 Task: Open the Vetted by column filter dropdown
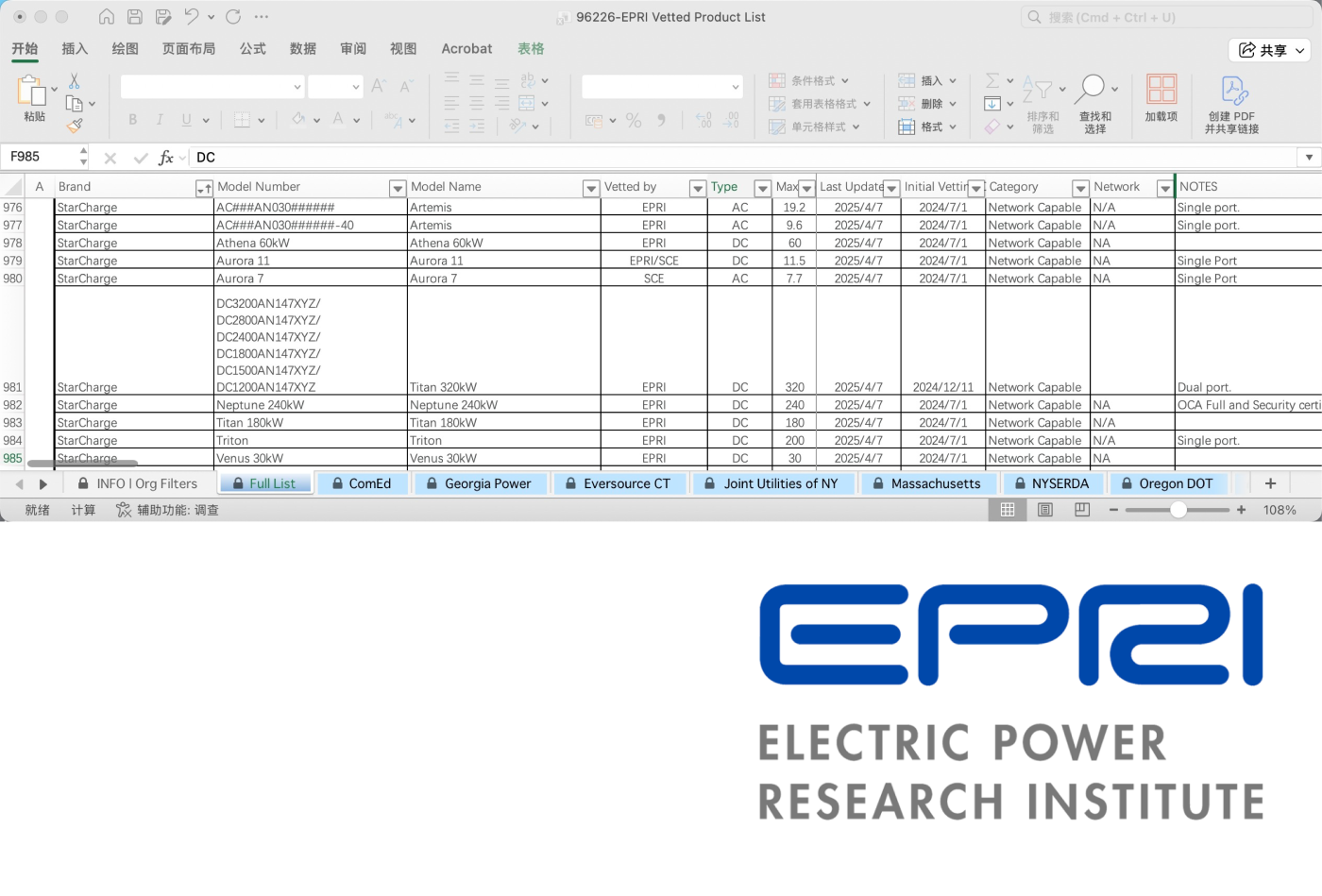[x=697, y=188]
